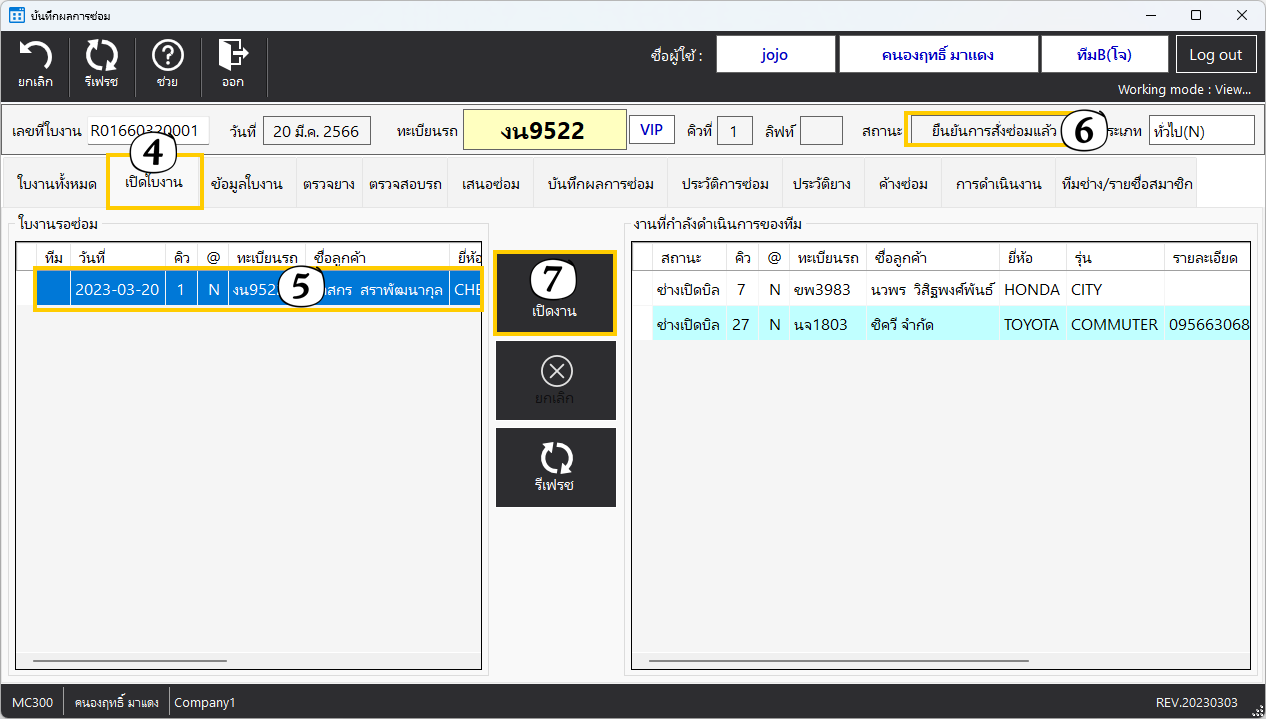The height and width of the screenshot is (719, 1266).
Task: Exit using the ออก door icon
Action: tap(233, 64)
